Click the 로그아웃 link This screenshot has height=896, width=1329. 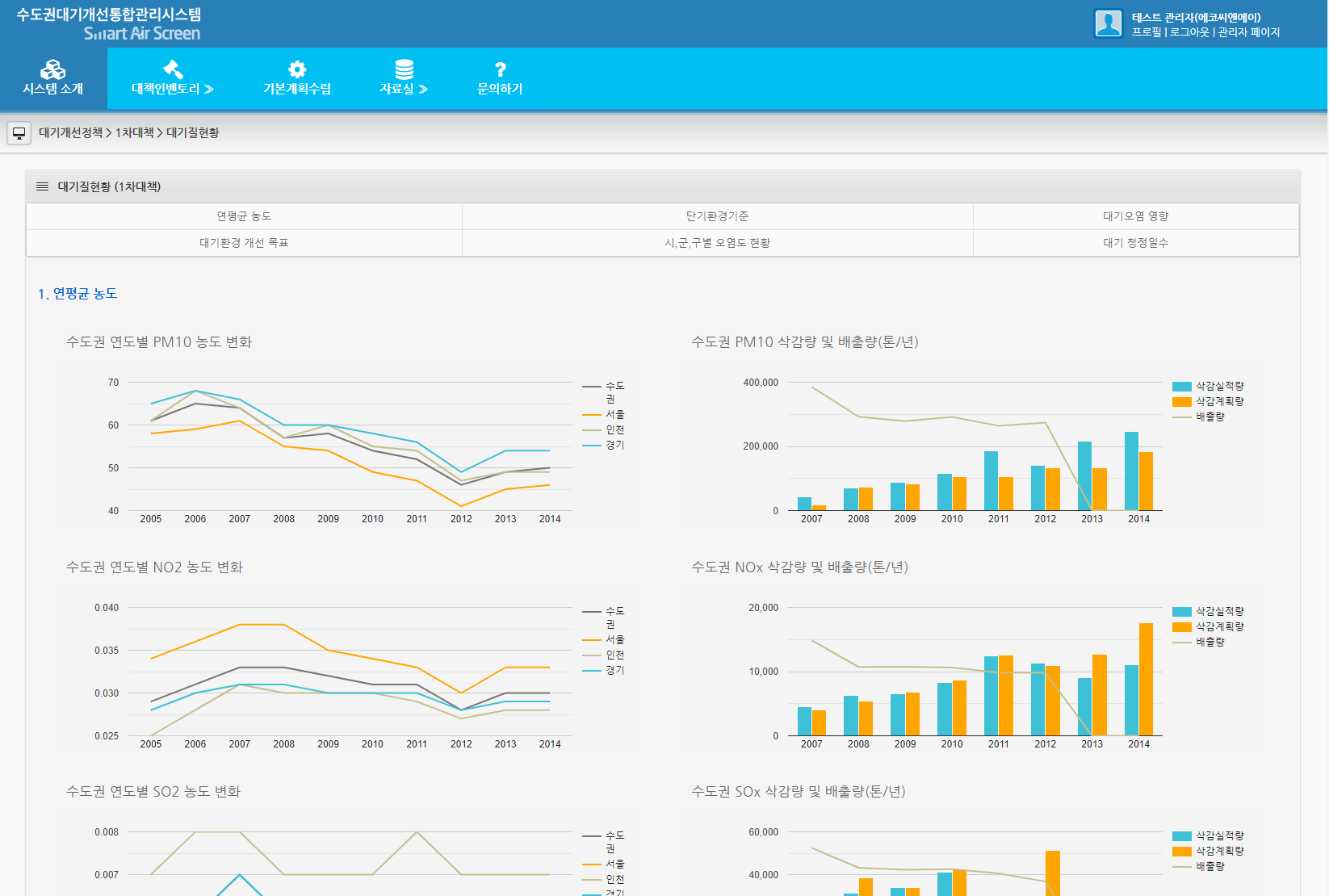[1189, 32]
